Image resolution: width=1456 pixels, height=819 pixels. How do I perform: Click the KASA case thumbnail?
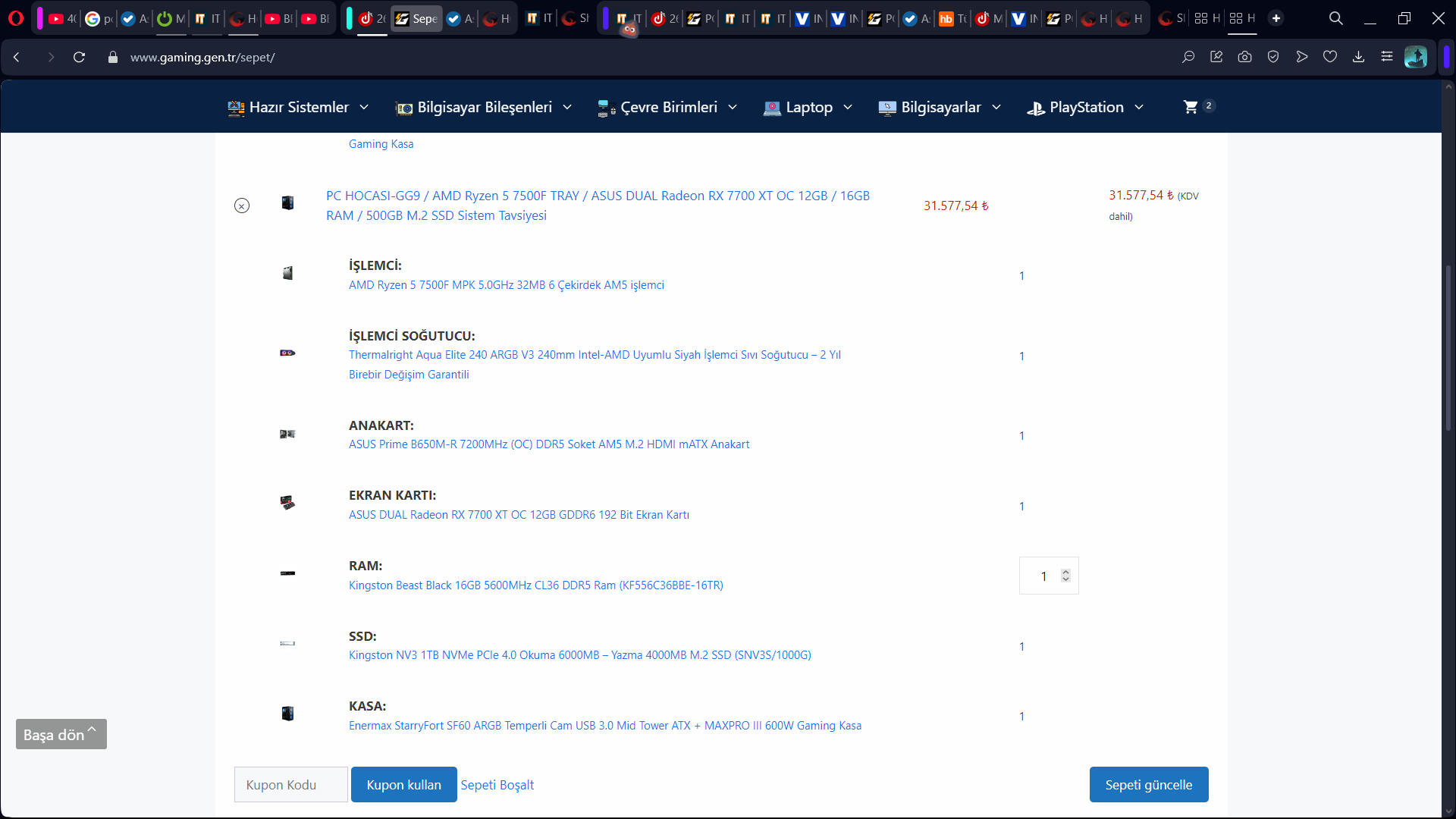287,714
